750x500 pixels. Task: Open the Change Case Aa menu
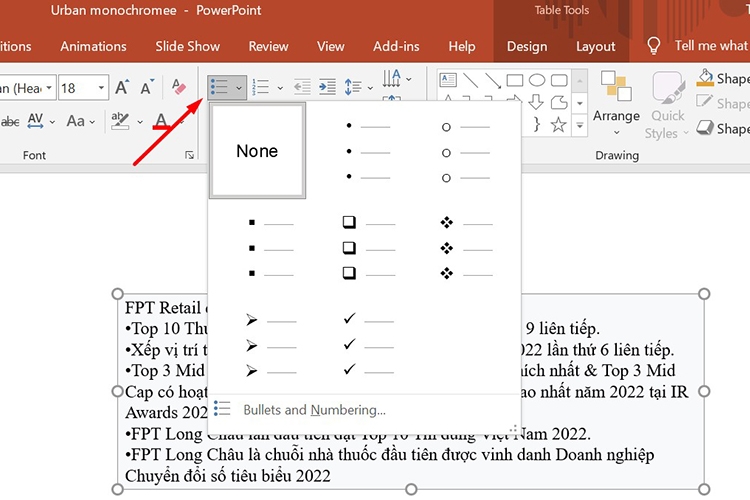(x=80, y=121)
